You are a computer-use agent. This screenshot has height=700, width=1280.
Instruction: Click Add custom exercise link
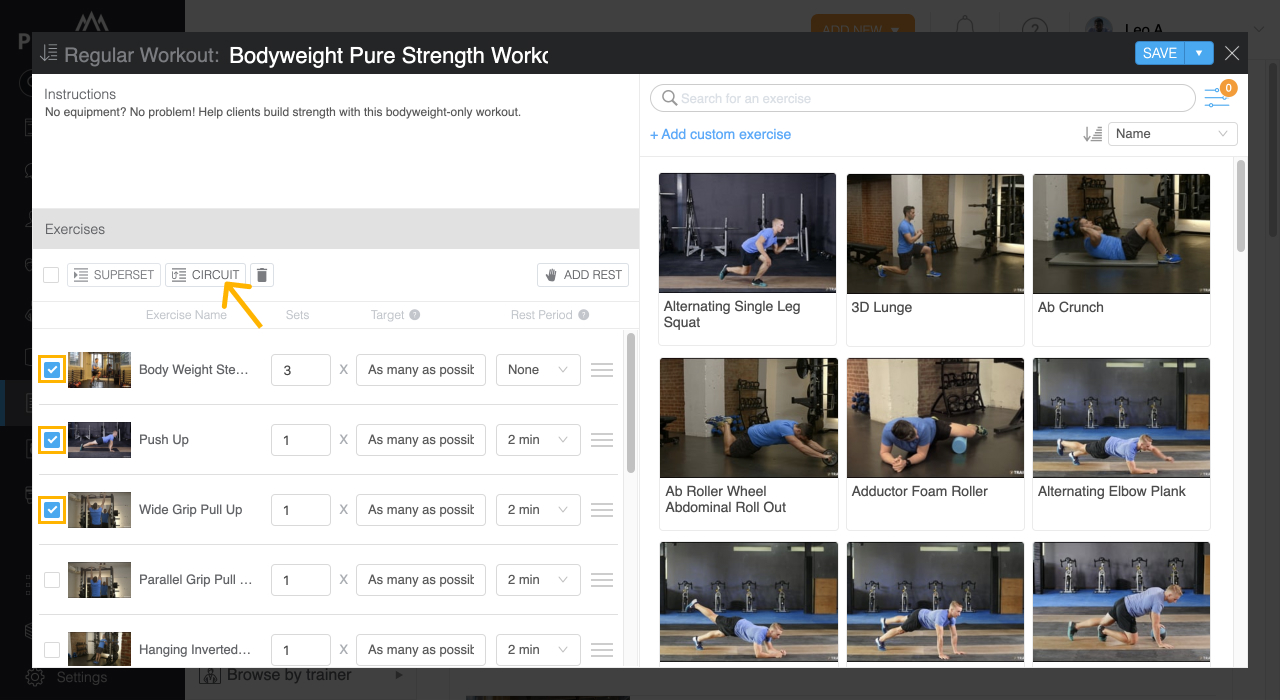[x=720, y=134]
